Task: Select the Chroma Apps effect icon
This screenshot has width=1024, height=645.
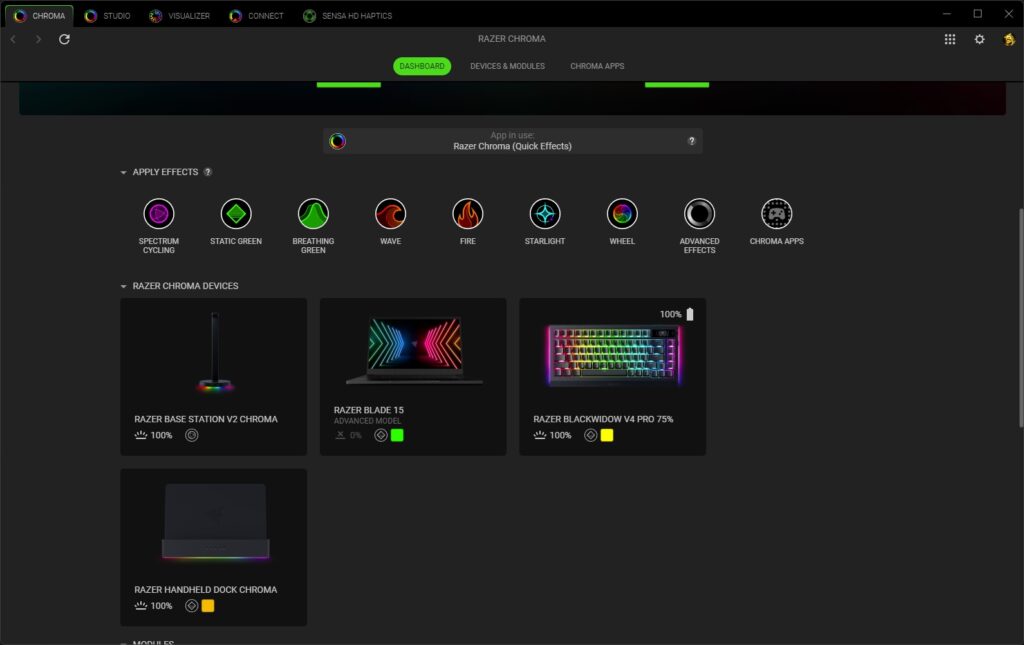Action: click(x=776, y=213)
